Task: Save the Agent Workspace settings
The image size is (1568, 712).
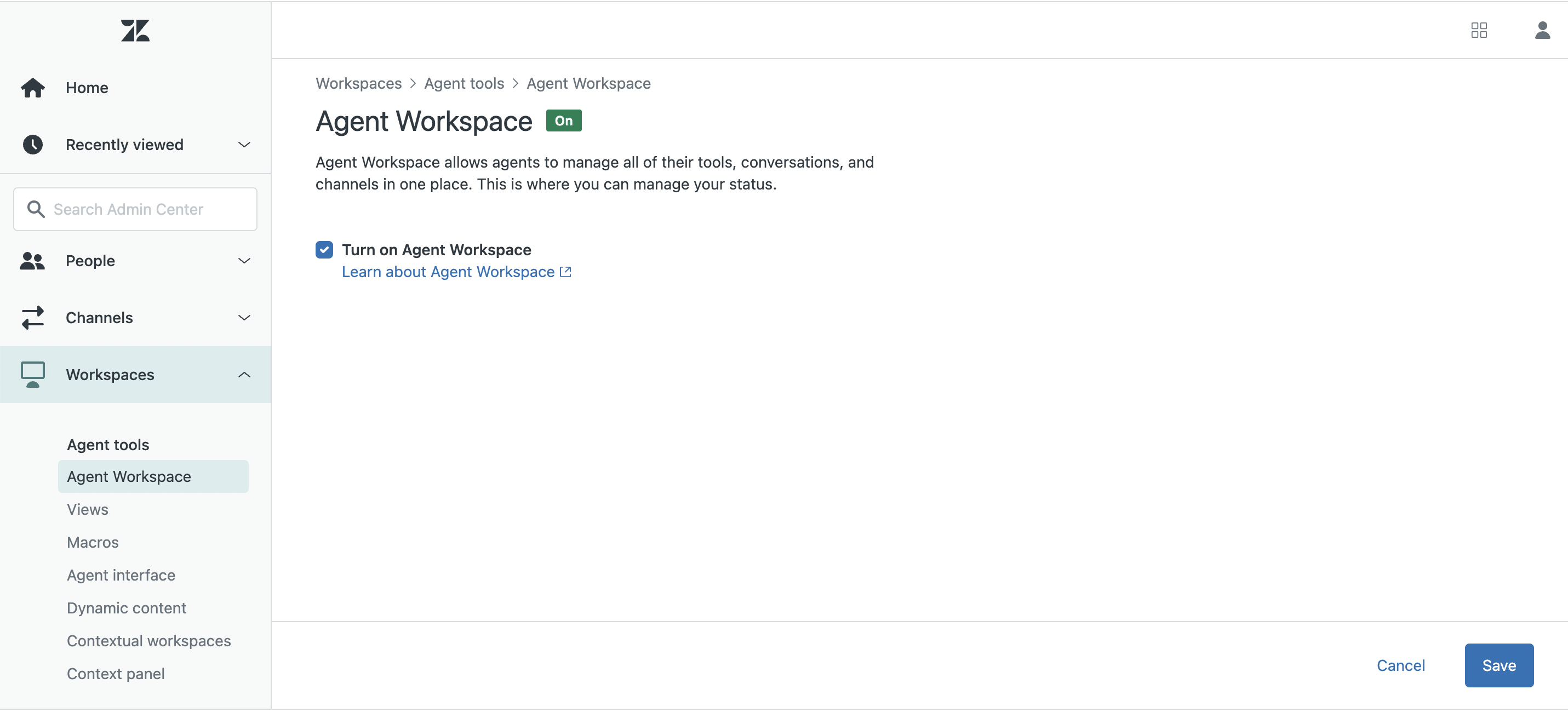Action: tap(1498, 666)
